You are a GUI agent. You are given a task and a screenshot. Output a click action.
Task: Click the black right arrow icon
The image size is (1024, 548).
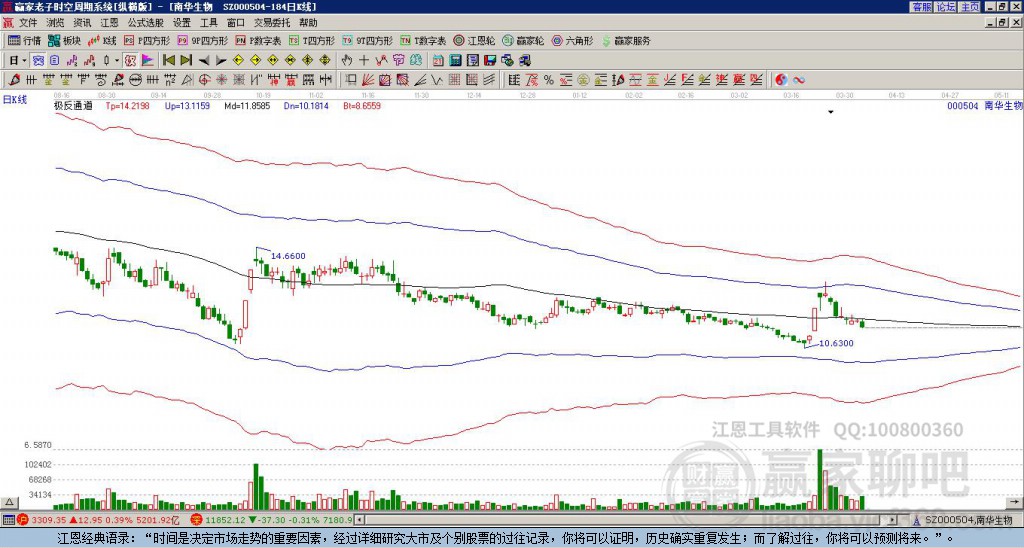pyautogui.click(x=221, y=60)
